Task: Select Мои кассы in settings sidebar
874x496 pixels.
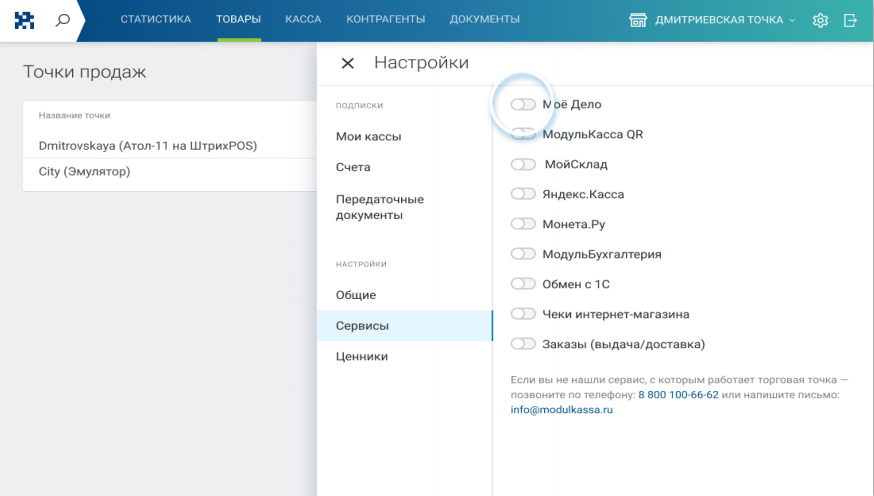Action: click(368, 136)
